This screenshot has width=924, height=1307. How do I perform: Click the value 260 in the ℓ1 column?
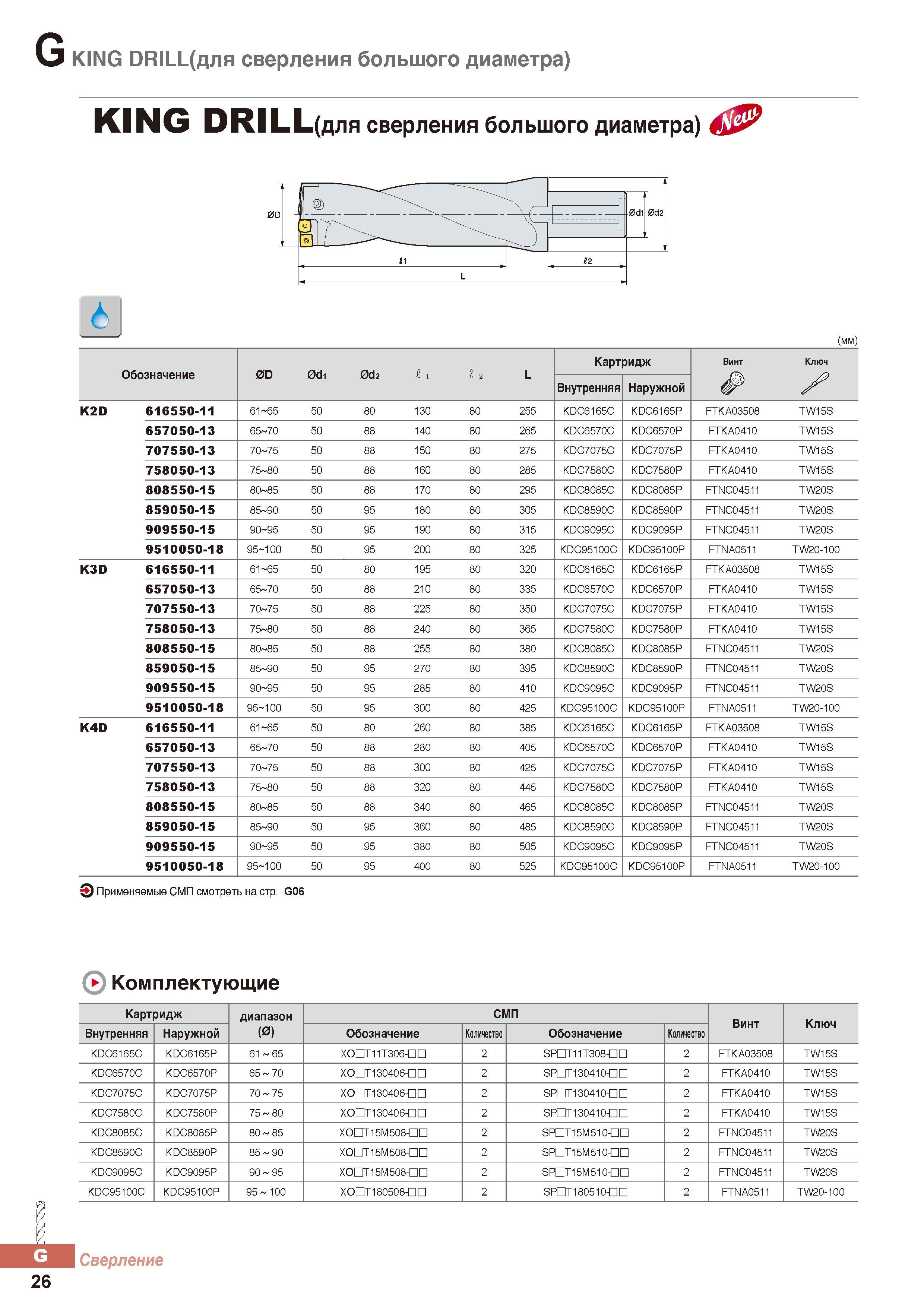click(x=422, y=728)
